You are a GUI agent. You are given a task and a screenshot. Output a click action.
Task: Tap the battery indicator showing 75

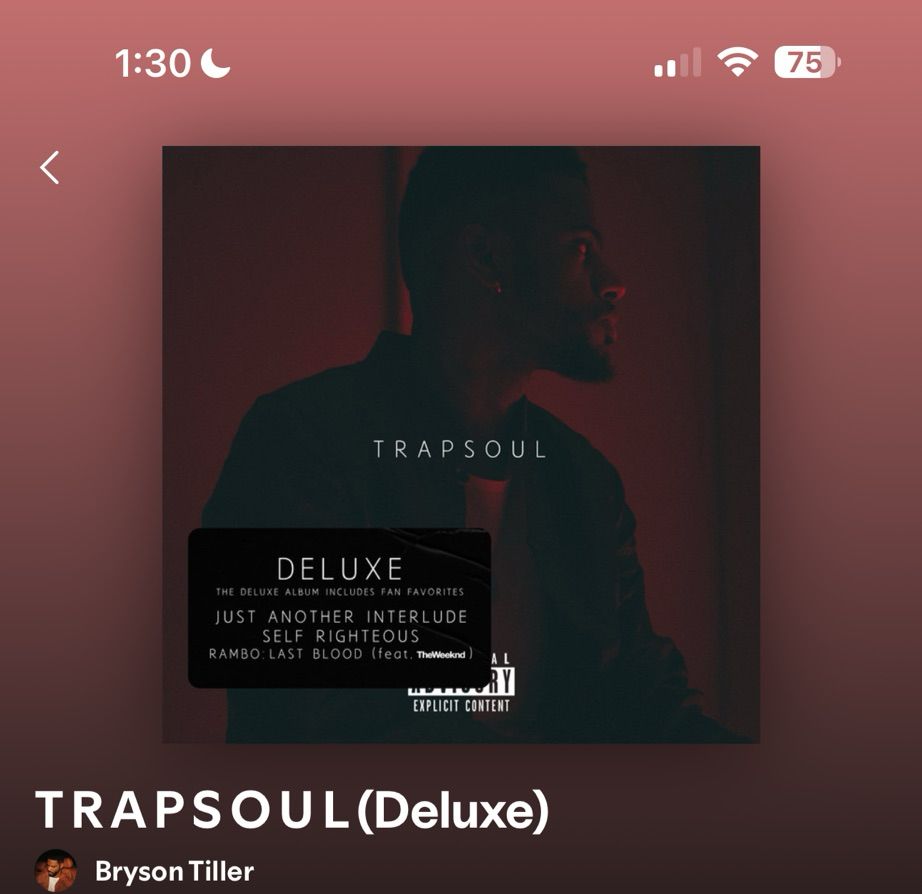807,62
